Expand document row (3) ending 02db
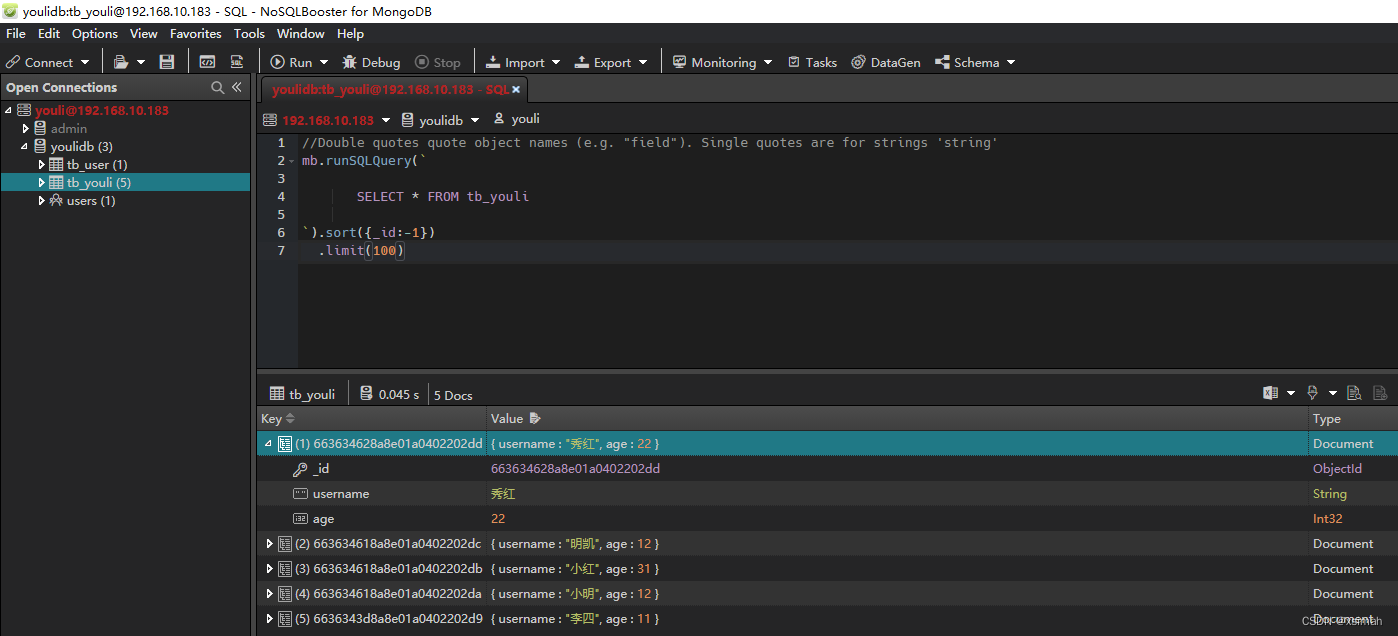Viewport: 1398px width, 636px height. tap(269, 569)
